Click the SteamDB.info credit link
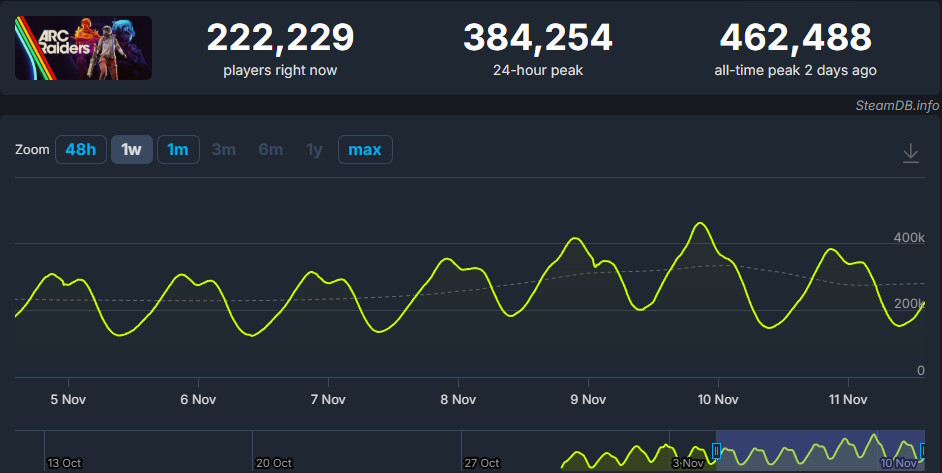The image size is (942, 473). [897, 105]
